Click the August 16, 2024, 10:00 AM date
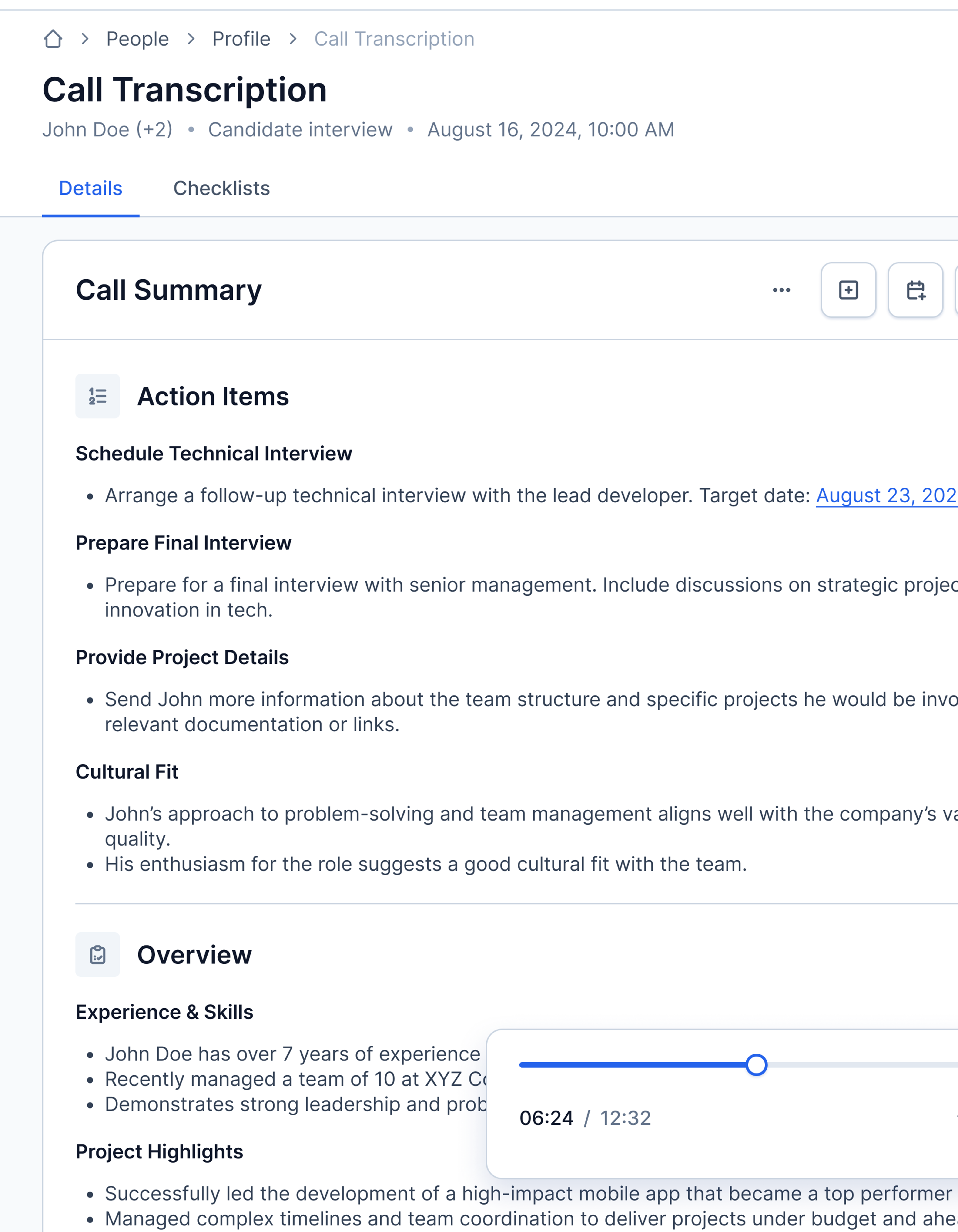958x1232 pixels. [x=550, y=130]
